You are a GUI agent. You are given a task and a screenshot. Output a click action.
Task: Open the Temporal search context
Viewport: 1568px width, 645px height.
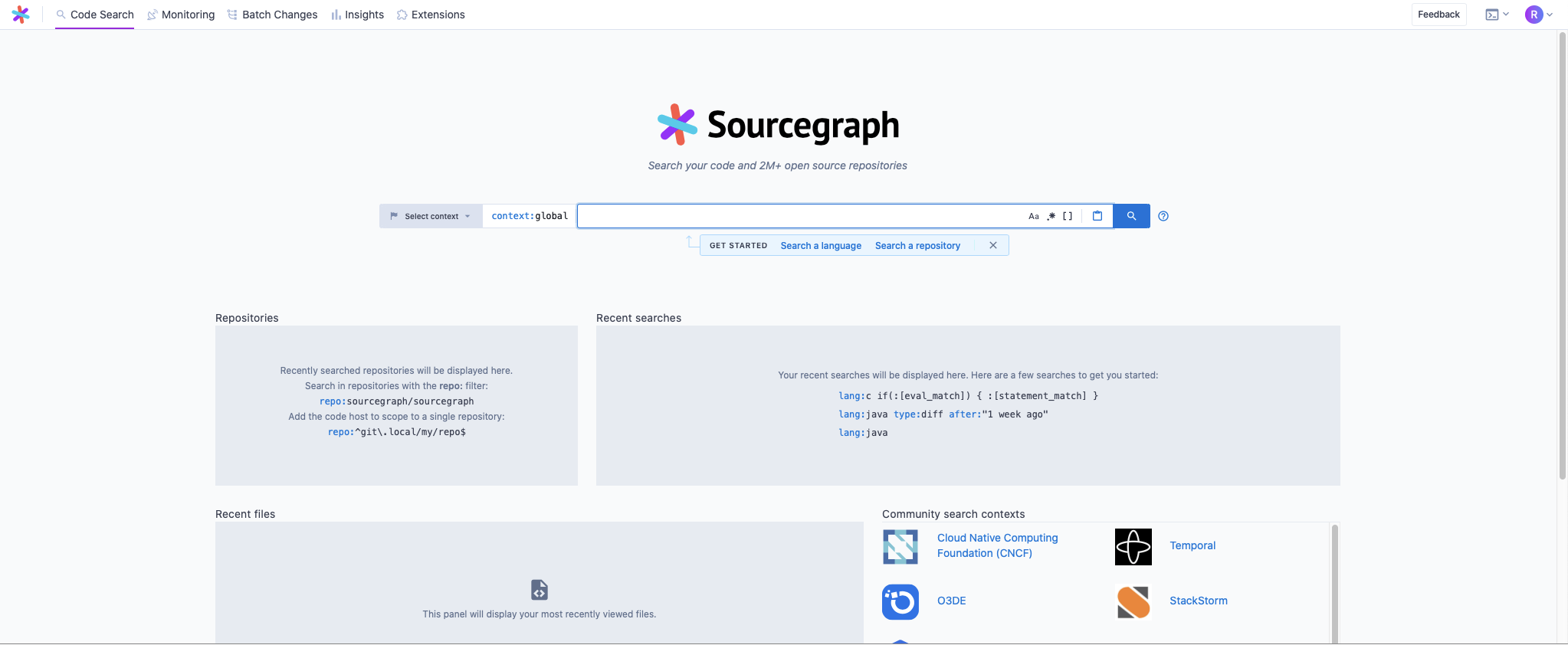pyautogui.click(x=1192, y=545)
